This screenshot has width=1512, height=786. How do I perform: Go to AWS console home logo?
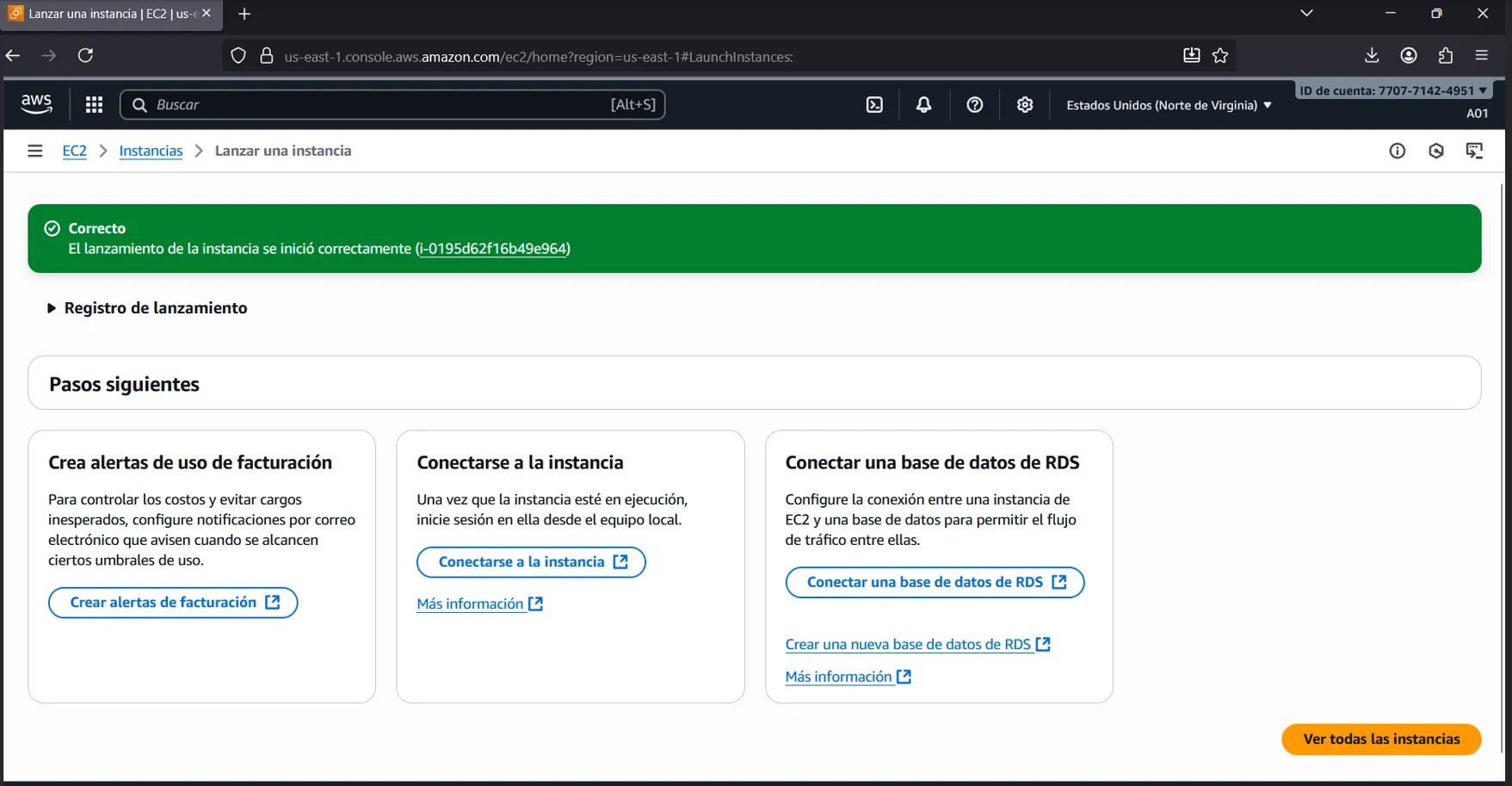pyautogui.click(x=36, y=104)
